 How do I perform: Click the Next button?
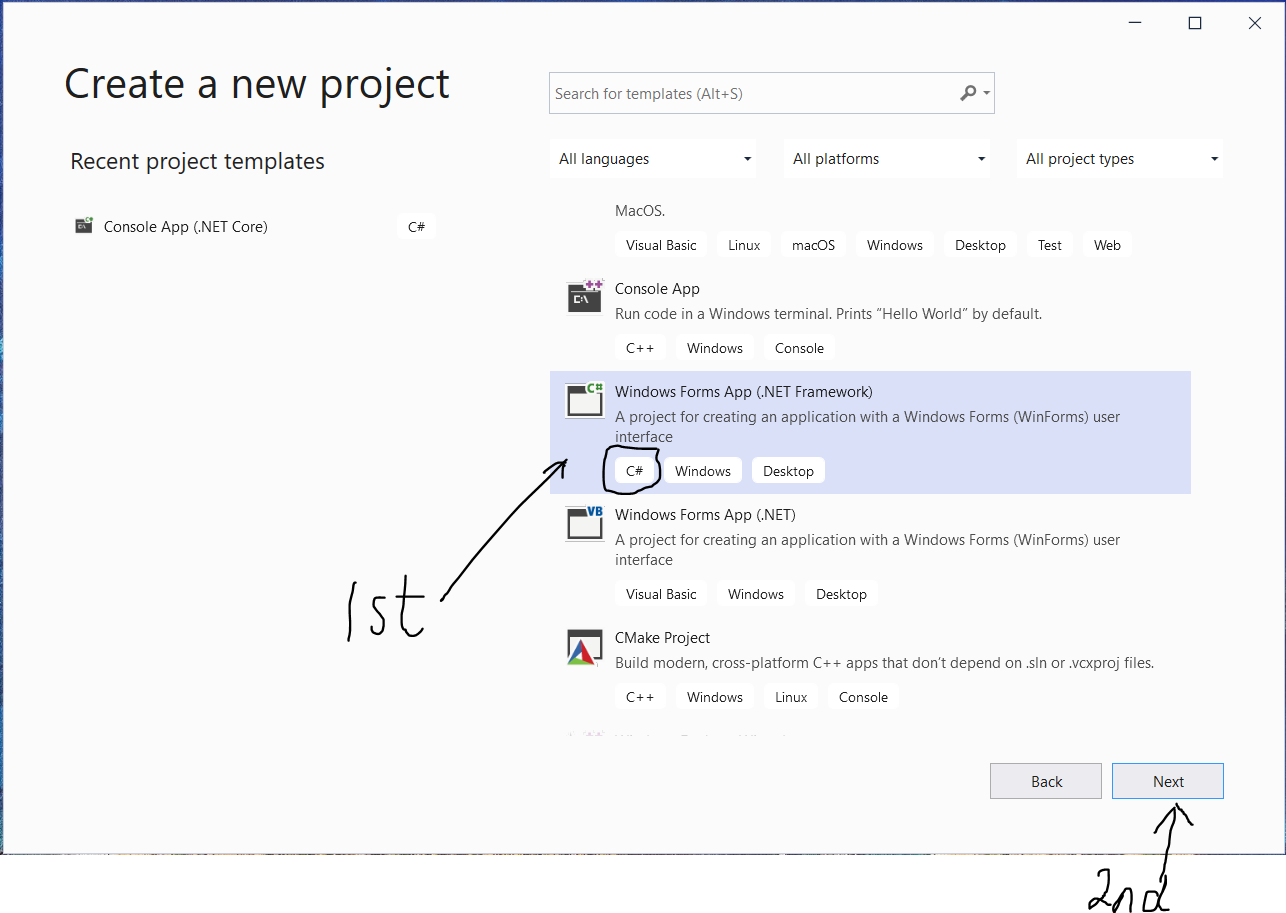(x=1168, y=782)
